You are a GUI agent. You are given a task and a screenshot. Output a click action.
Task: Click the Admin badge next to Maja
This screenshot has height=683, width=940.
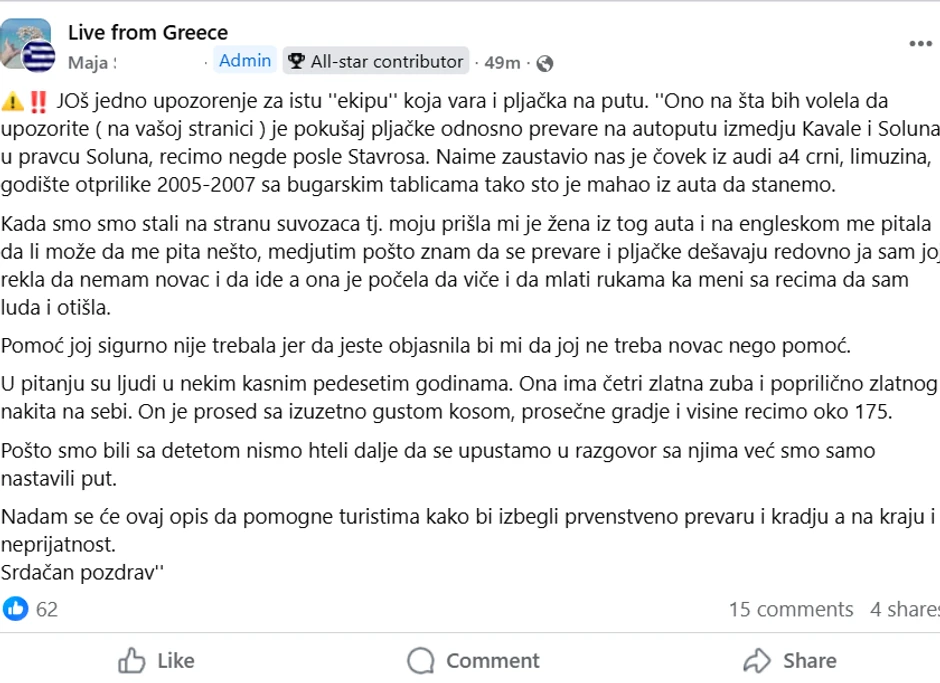pyautogui.click(x=243, y=61)
